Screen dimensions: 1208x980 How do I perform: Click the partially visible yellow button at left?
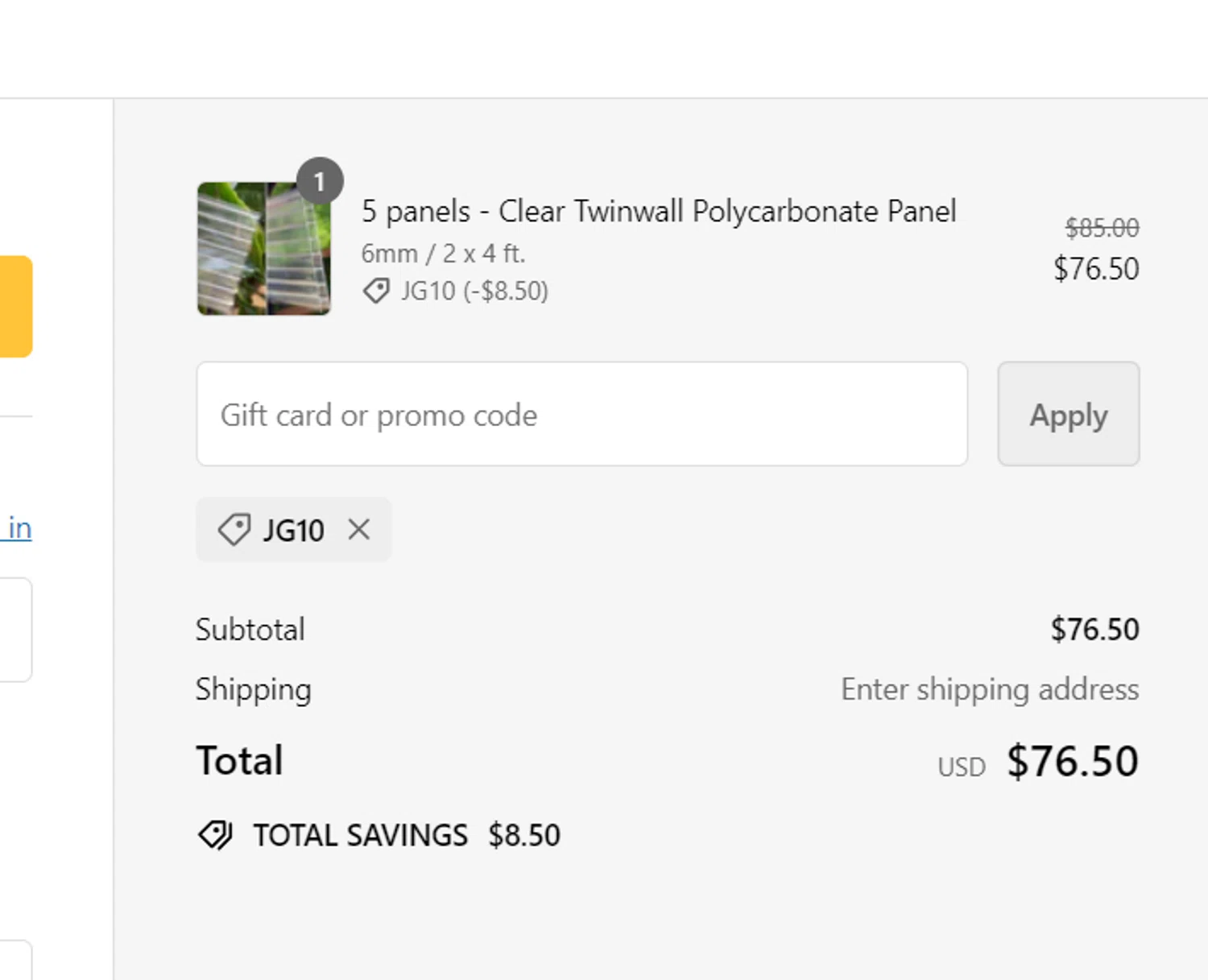(15, 306)
